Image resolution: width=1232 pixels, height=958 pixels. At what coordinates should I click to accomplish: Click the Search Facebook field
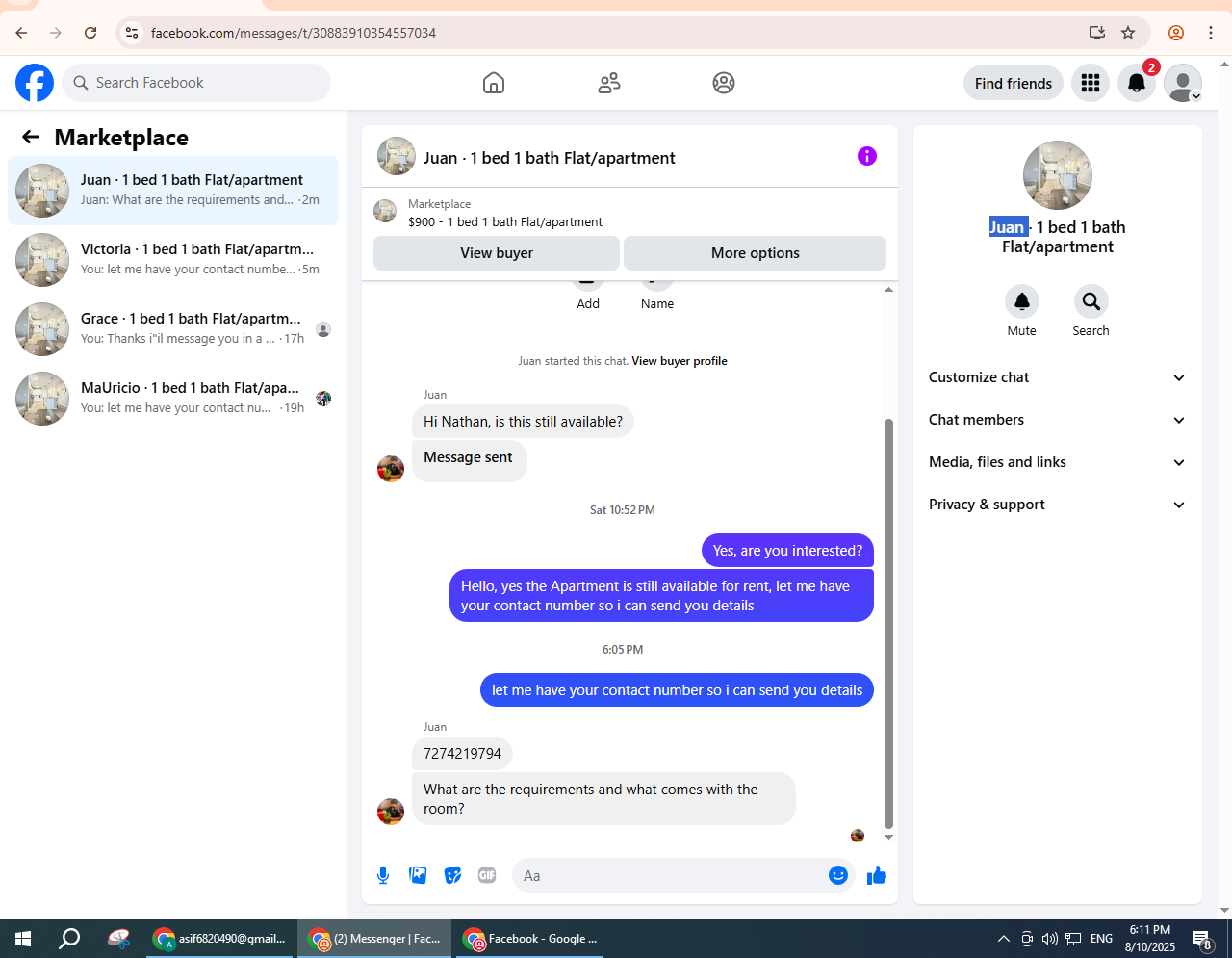(196, 83)
